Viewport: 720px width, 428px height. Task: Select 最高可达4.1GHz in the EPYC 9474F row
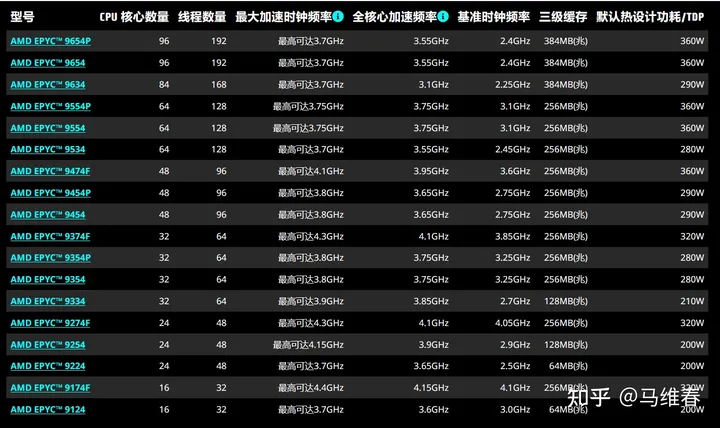point(310,171)
